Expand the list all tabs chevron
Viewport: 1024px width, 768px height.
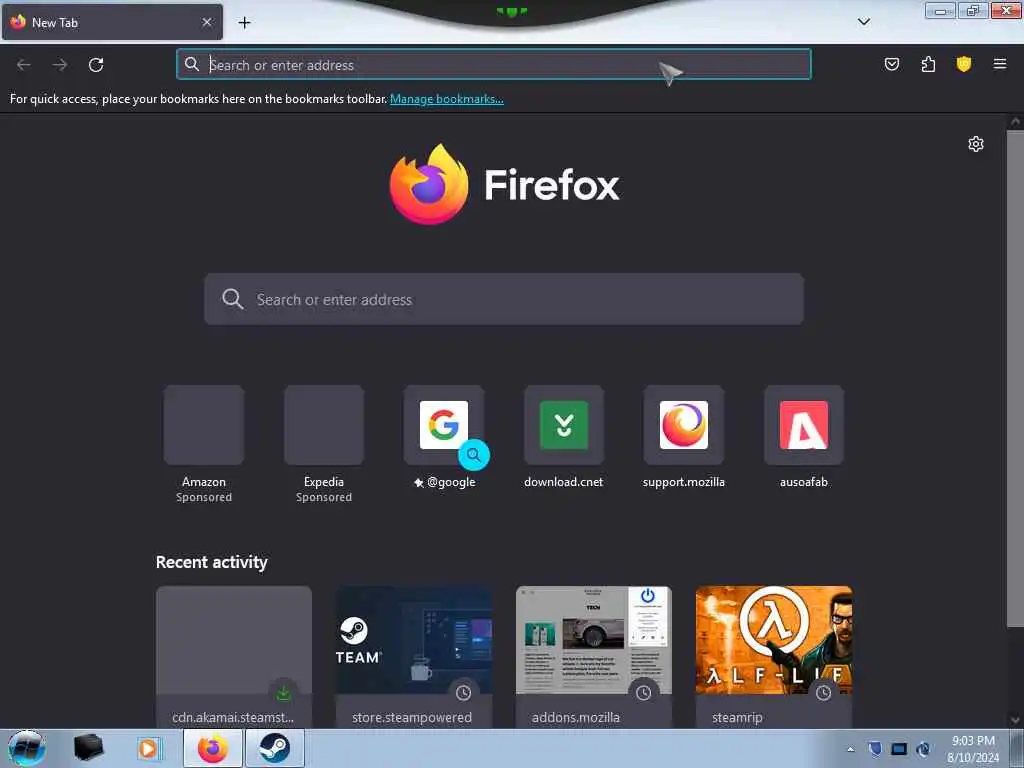pos(864,22)
